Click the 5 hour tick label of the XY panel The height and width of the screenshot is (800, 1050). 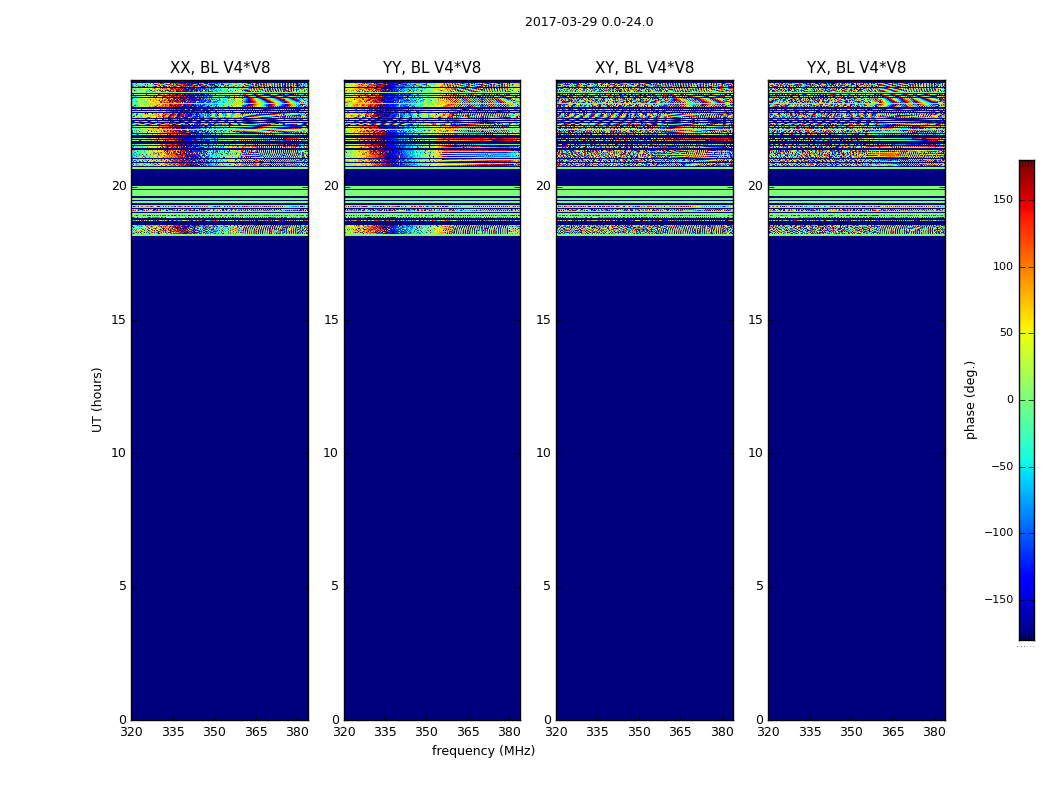[547, 586]
